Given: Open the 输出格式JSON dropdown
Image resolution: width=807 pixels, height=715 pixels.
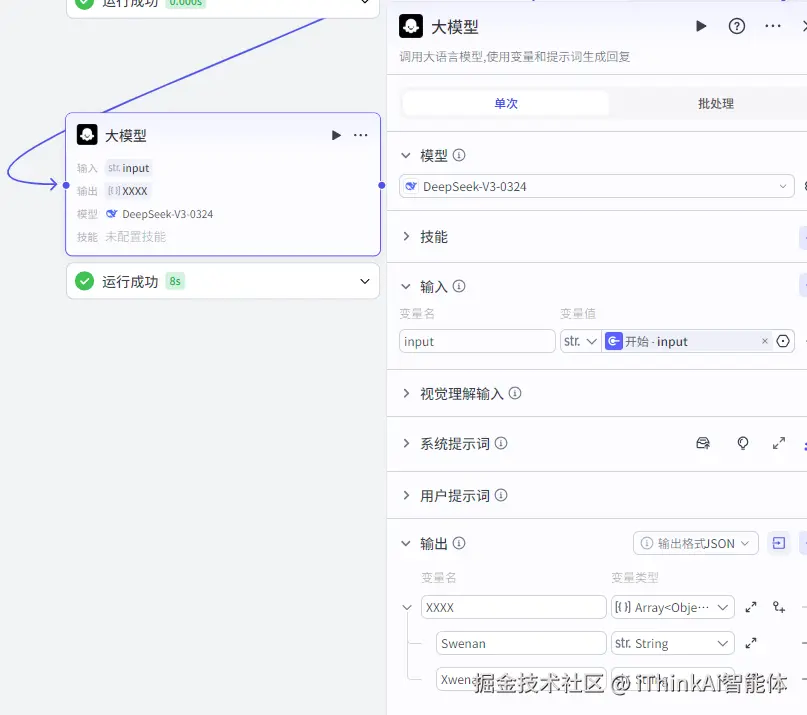Looking at the screenshot, I should [695, 543].
